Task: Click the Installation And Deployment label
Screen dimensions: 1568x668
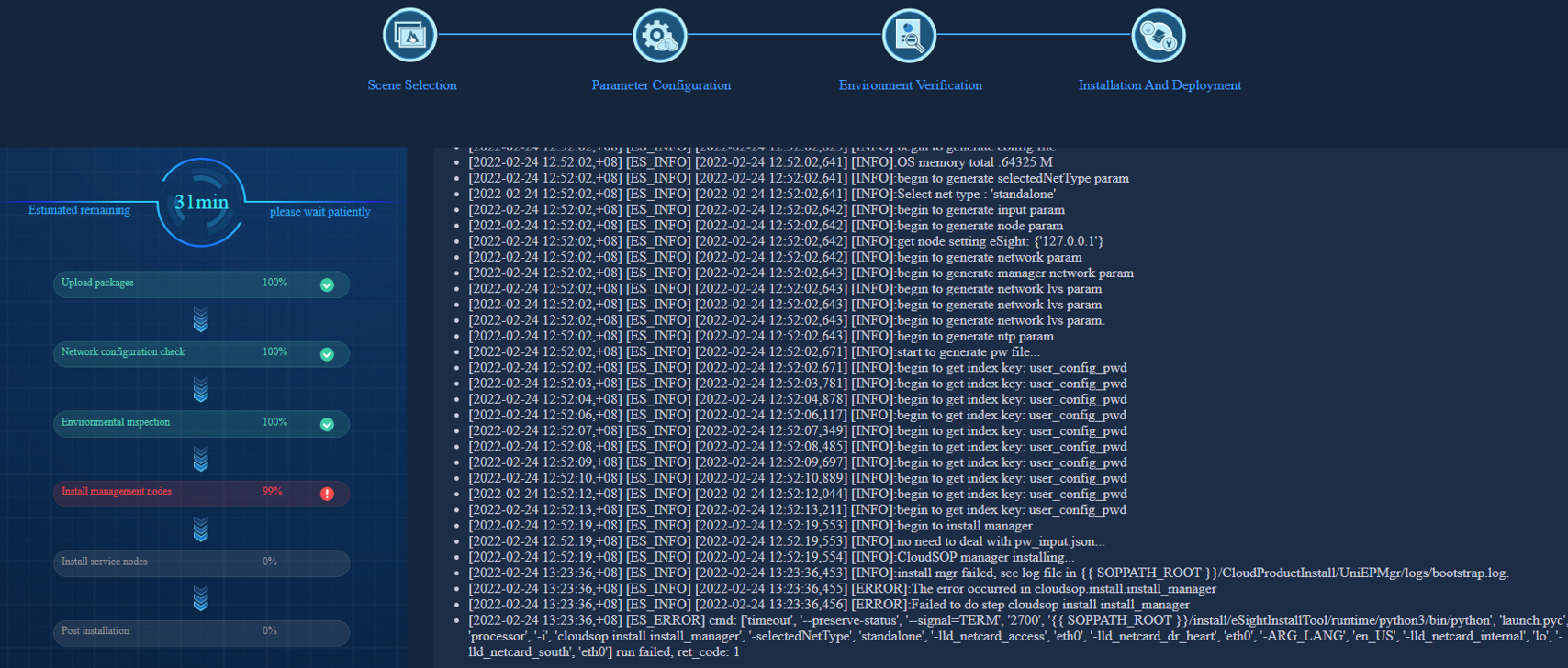Action: tap(1159, 85)
